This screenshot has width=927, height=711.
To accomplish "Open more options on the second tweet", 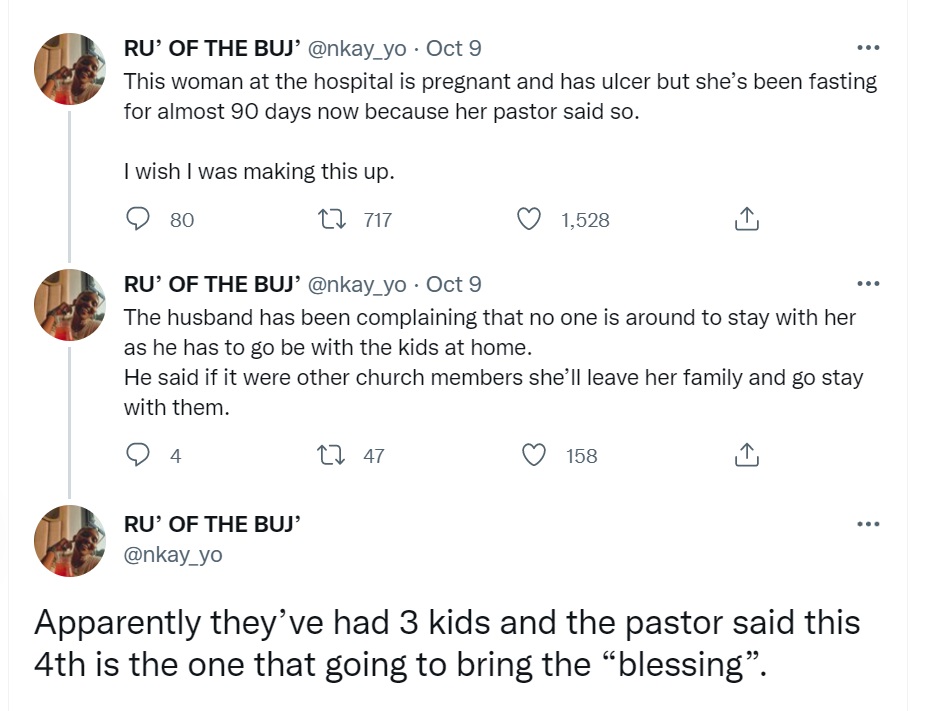I will (868, 284).
